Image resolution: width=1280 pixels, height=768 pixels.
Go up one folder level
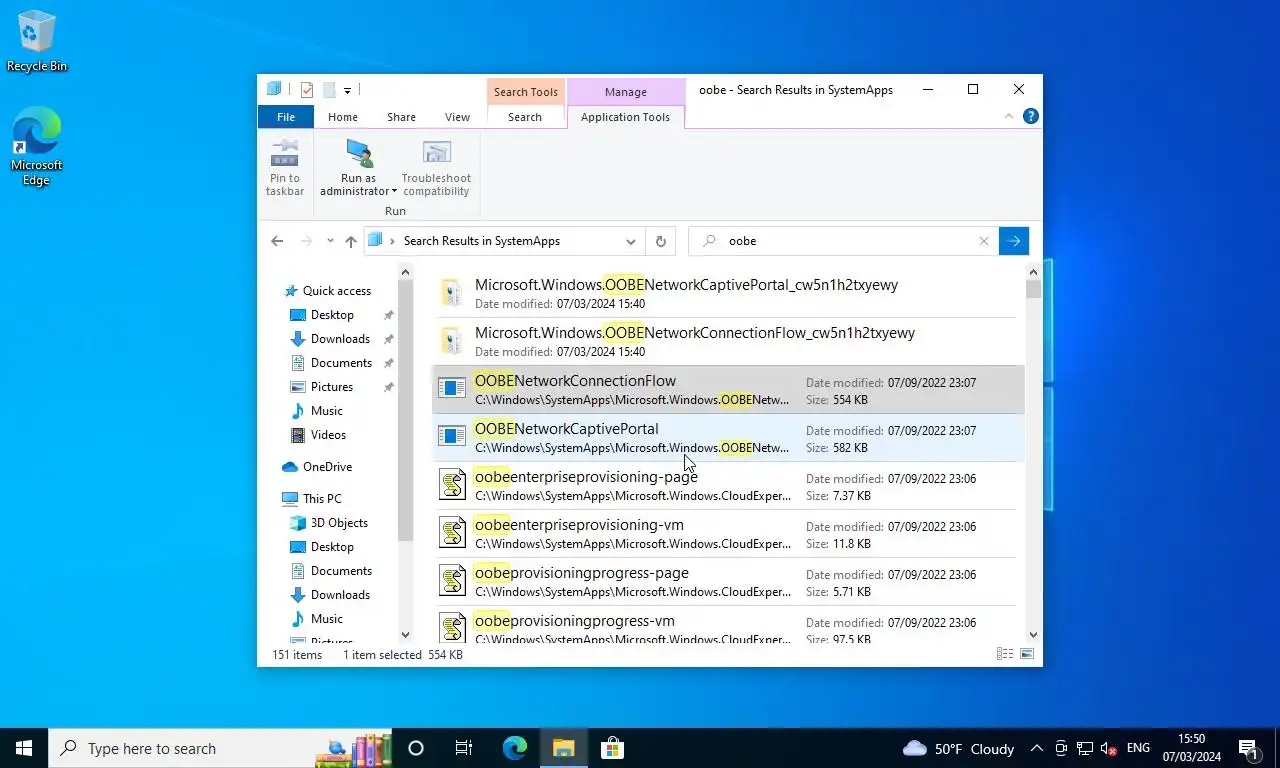(x=350, y=241)
